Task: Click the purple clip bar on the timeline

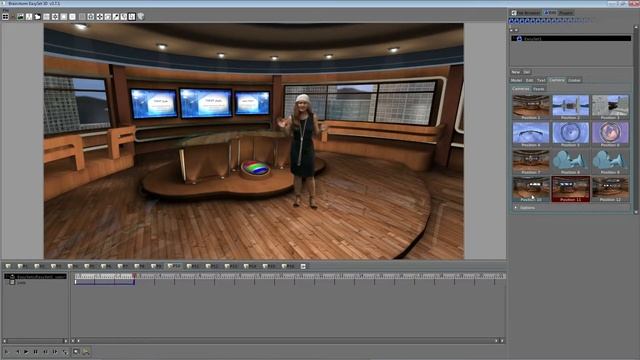Action: point(104,282)
